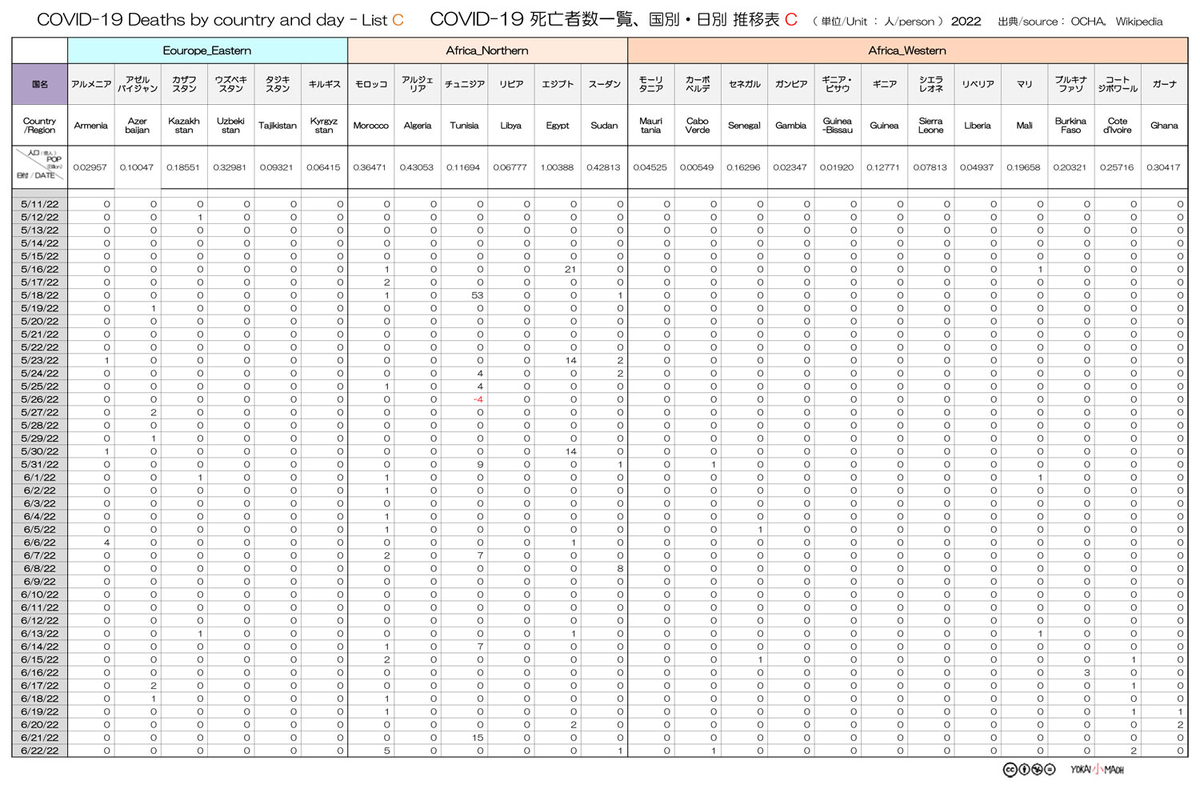Click the 国名 header cell
Image resolution: width=1200 pixels, height=785 pixels.
tap(40, 85)
